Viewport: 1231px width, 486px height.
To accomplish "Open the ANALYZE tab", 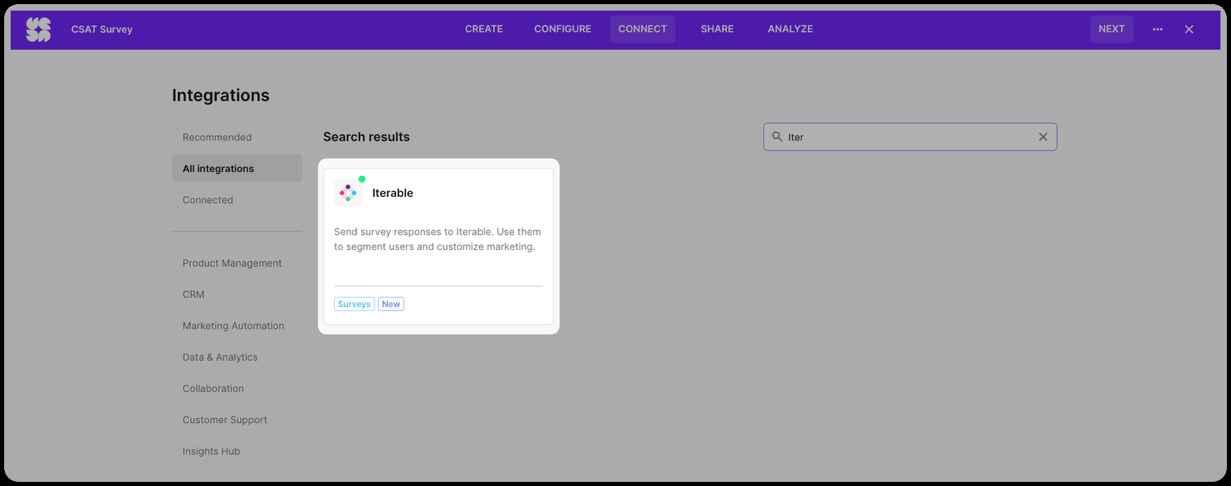I will 790,29.
